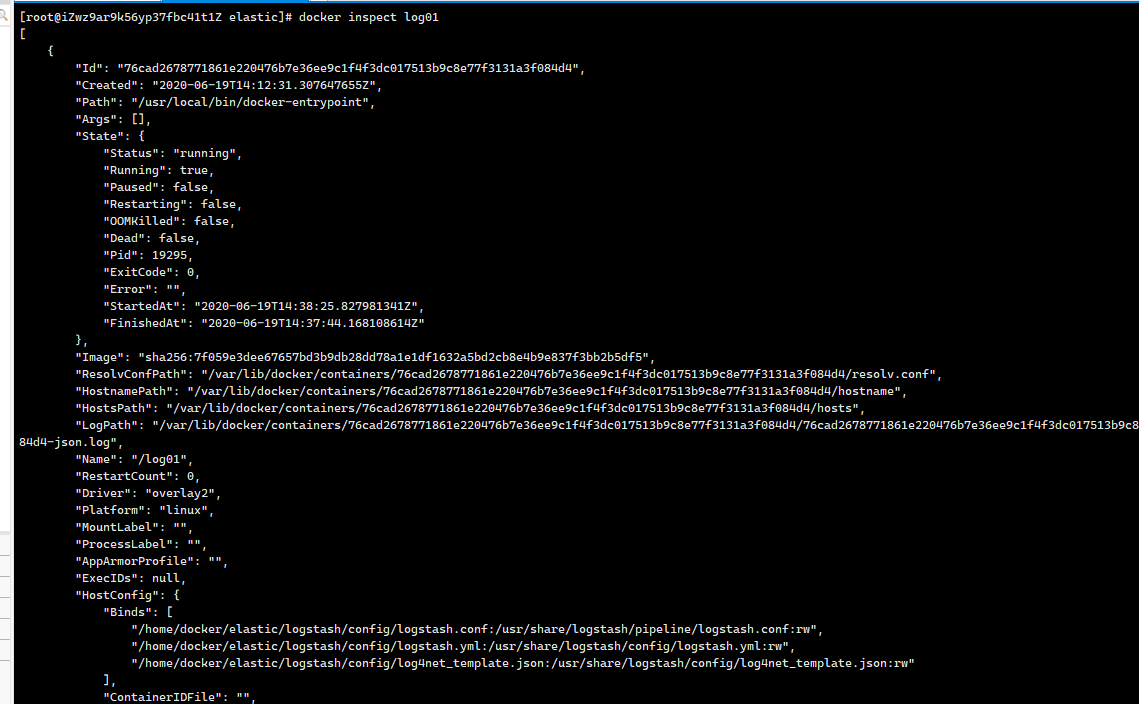Image resolution: width=1139 pixels, height=704 pixels.
Task: Click the docker inspect log01 command line
Action: [229, 17]
